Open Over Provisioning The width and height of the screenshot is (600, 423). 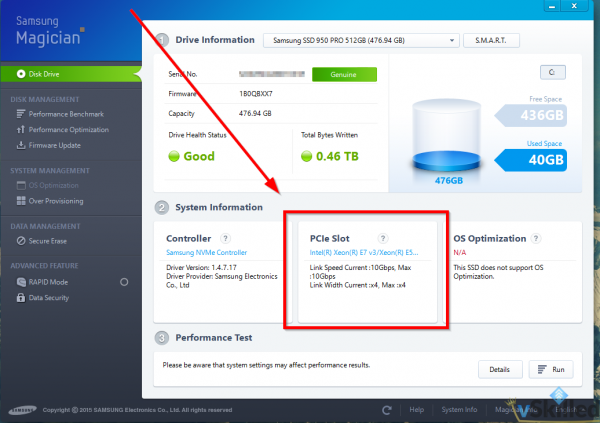pos(56,201)
